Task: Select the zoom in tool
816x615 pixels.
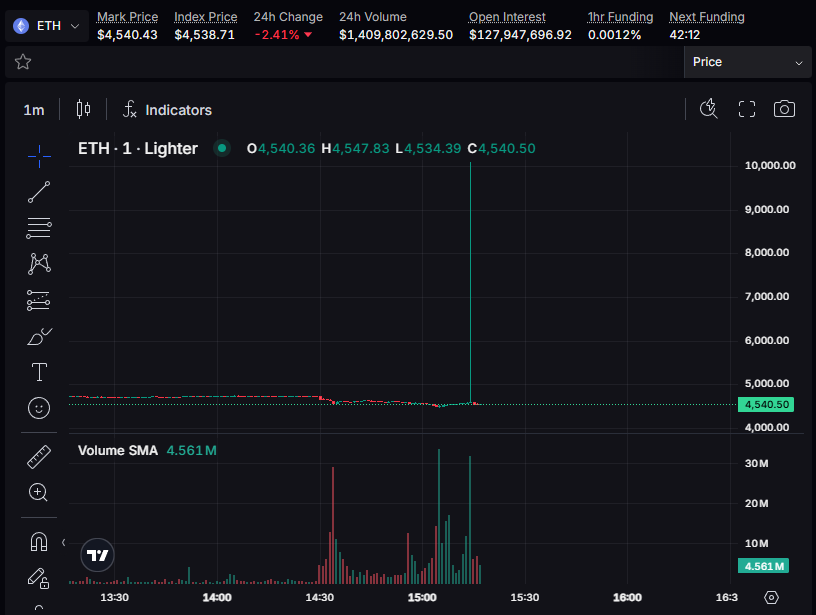Action: (x=39, y=492)
